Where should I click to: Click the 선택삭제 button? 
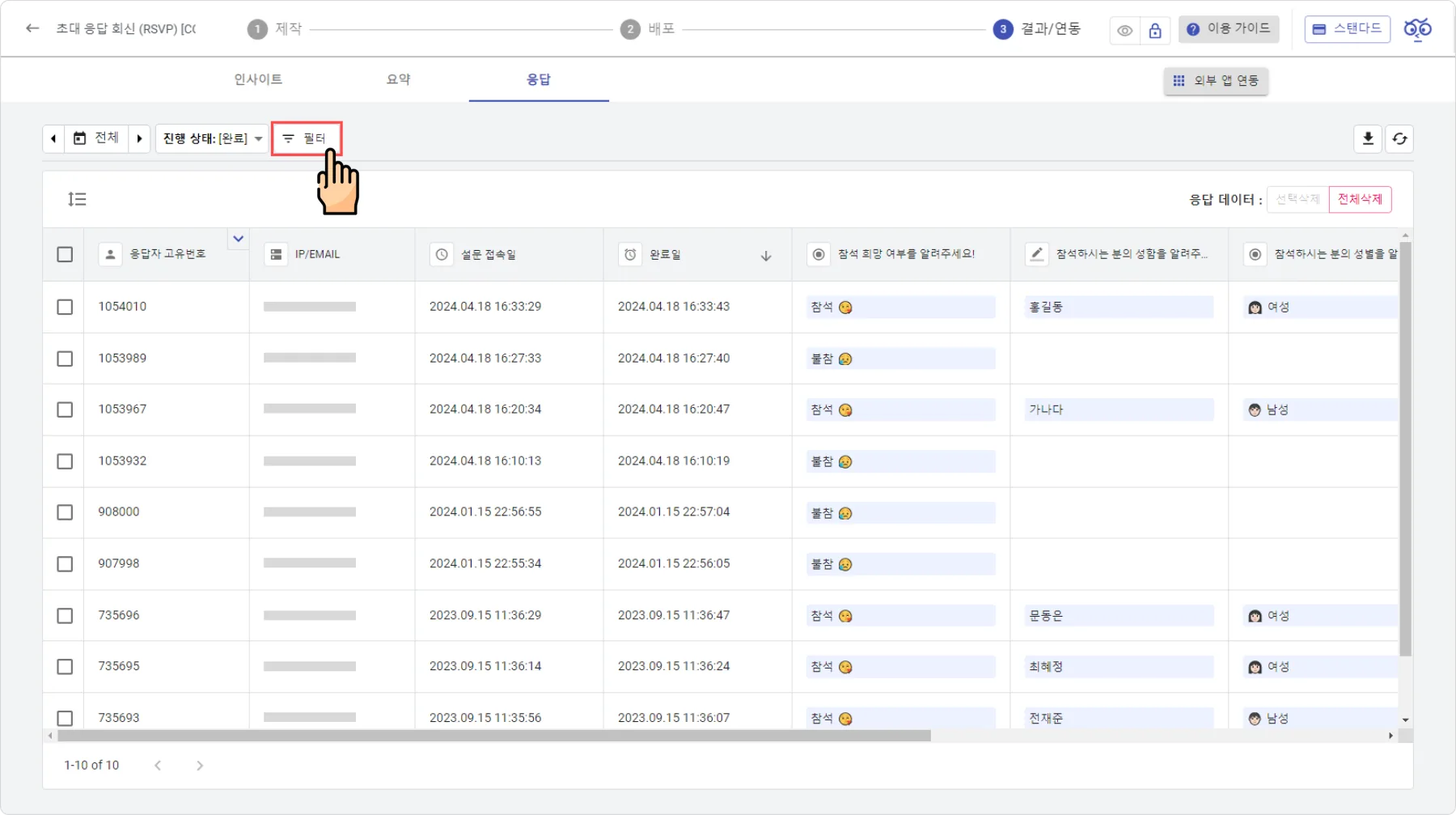pos(1297,199)
